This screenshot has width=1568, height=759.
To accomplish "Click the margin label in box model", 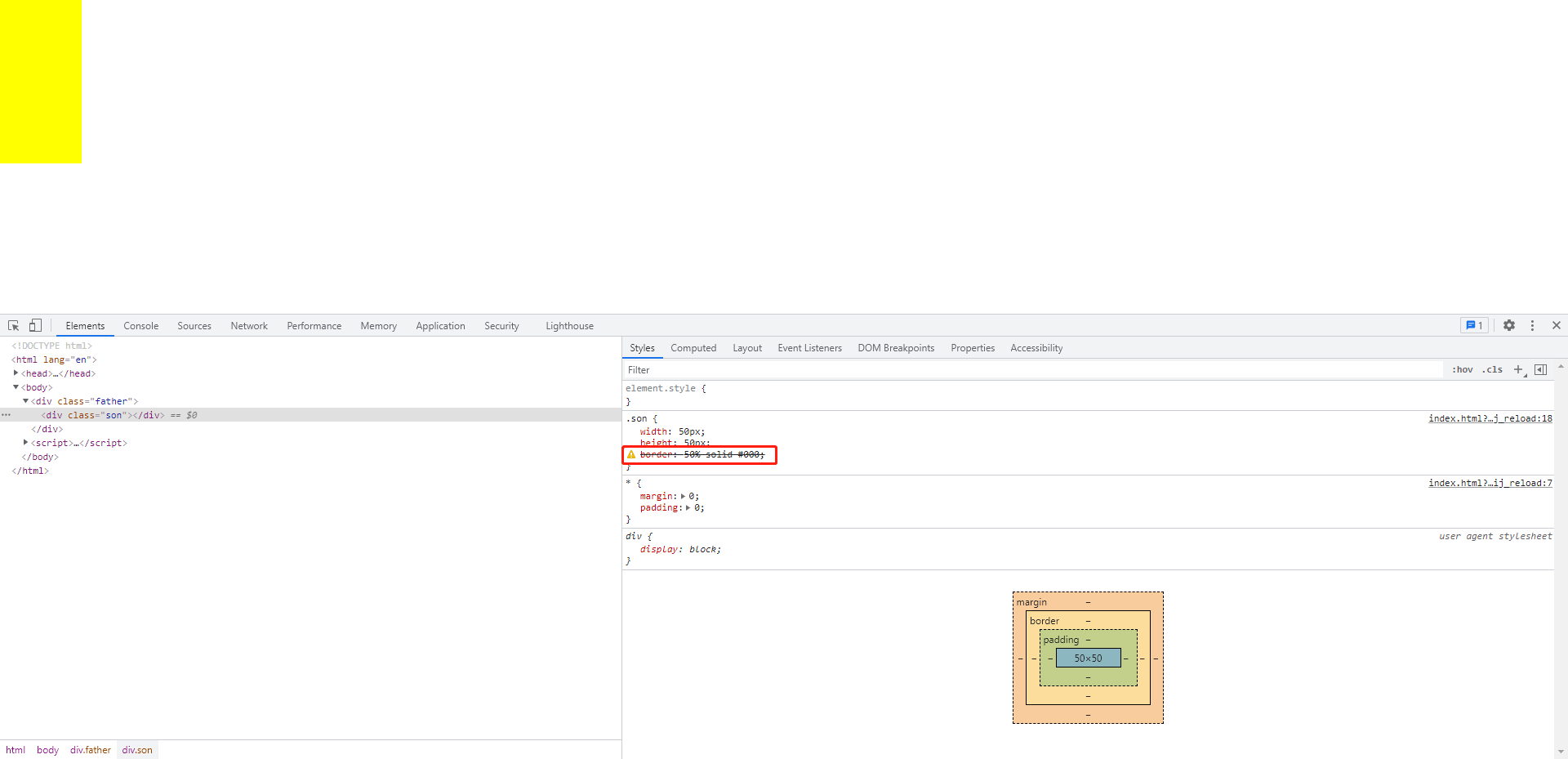I will [x=1031, y=602].
